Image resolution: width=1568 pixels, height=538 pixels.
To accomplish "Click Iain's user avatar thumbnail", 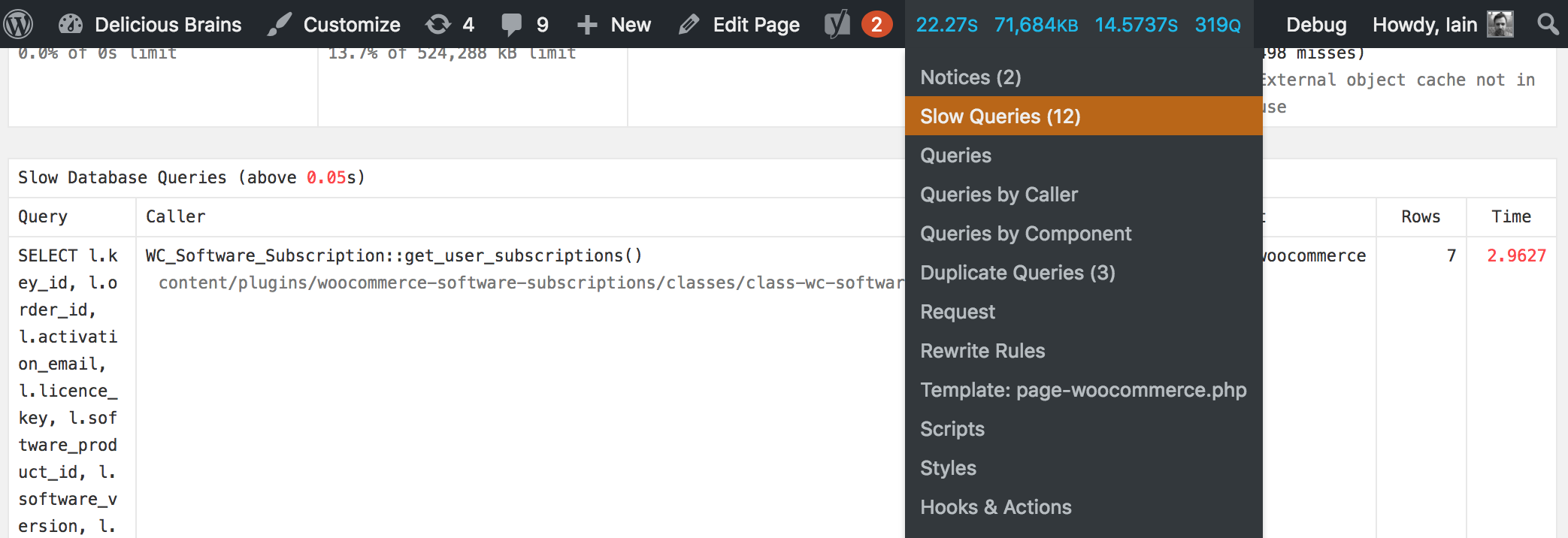I will (x=1500, y=24).
